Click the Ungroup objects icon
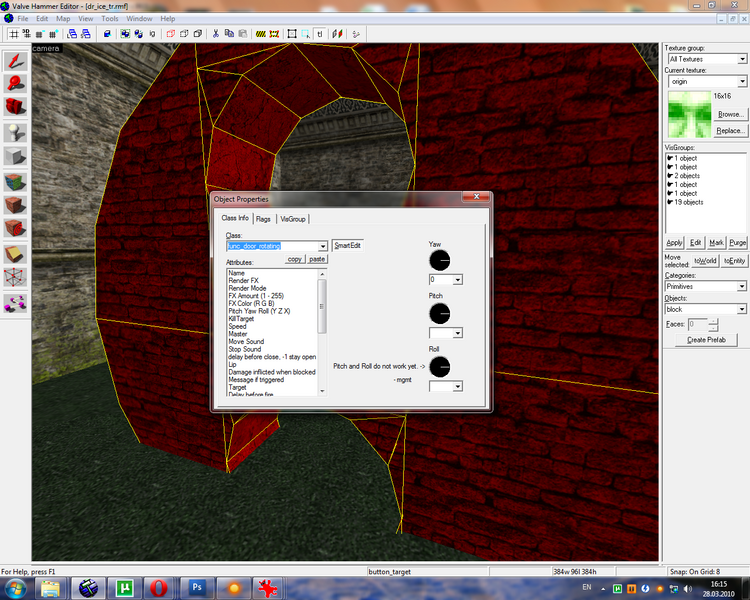The width and height of the screenshot is (750, 600). [139, 34]
